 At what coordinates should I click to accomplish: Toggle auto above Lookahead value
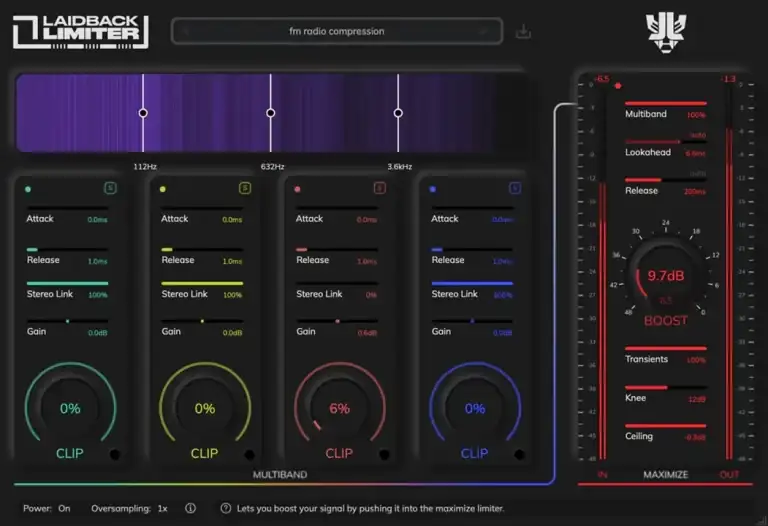pos(698,135)
